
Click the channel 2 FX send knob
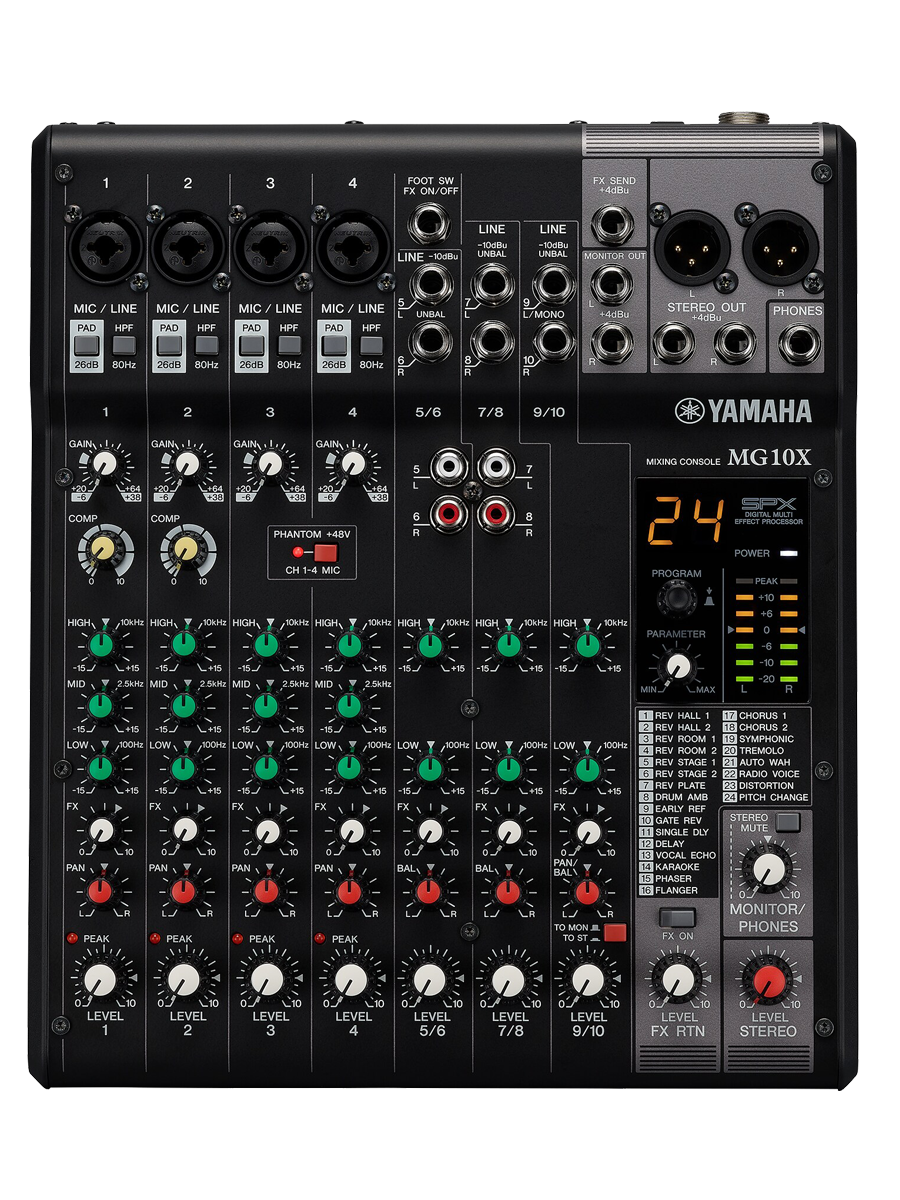(x=186, y=830)
